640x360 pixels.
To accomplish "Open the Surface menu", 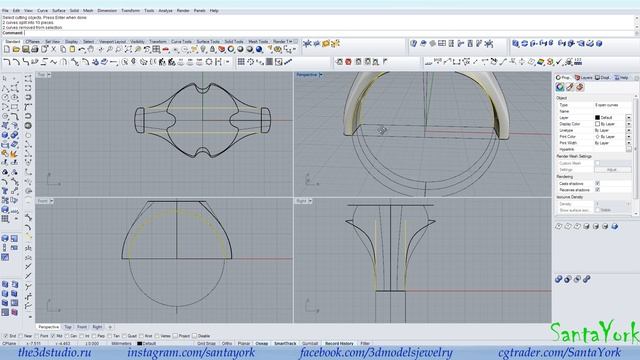I will [59, 11].
